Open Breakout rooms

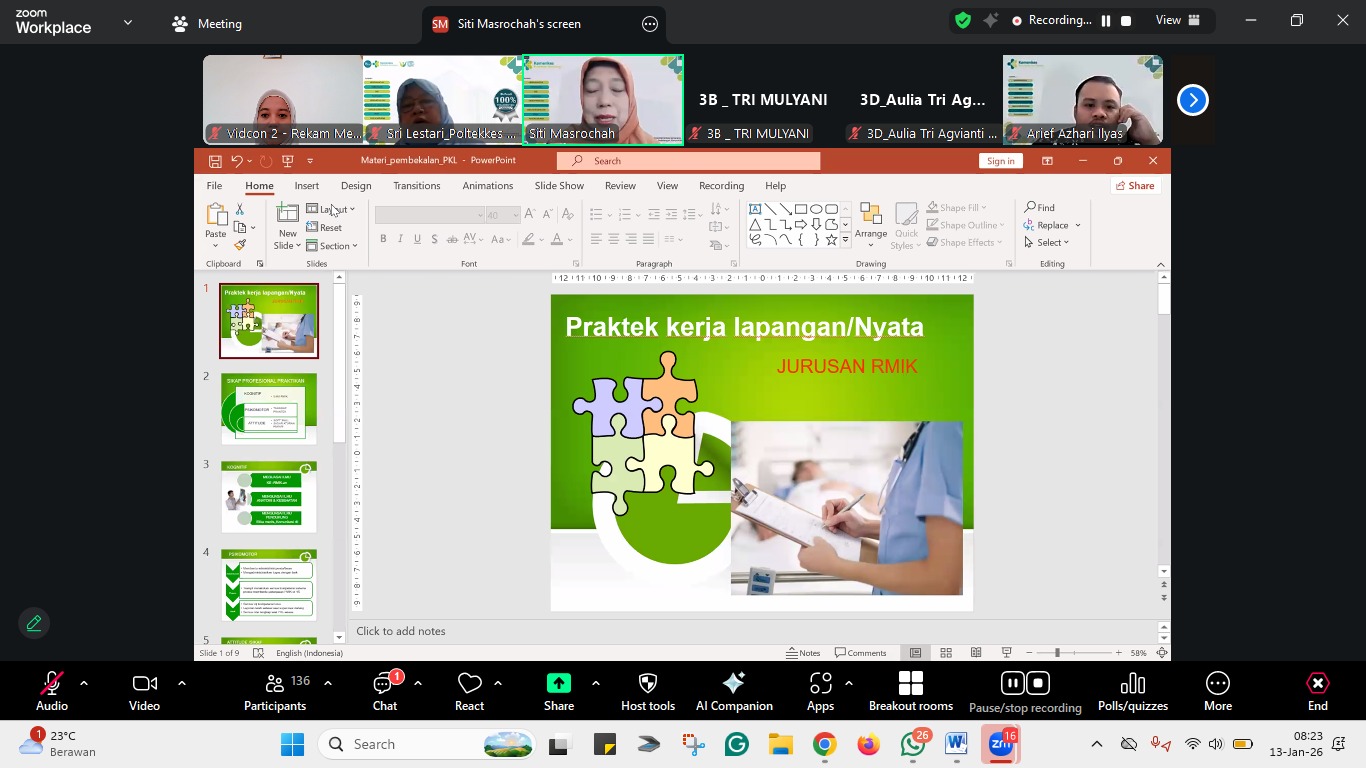pos(910,692)
